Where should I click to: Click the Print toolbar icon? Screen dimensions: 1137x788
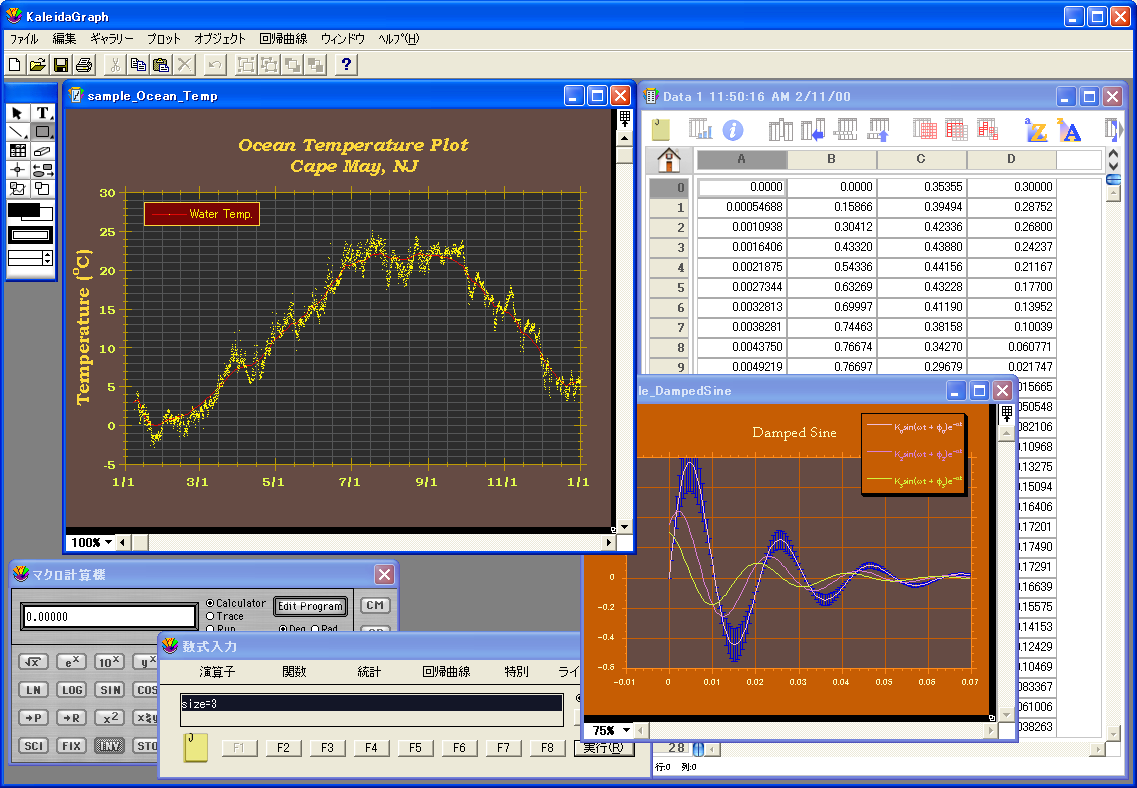tap(84, 65)
